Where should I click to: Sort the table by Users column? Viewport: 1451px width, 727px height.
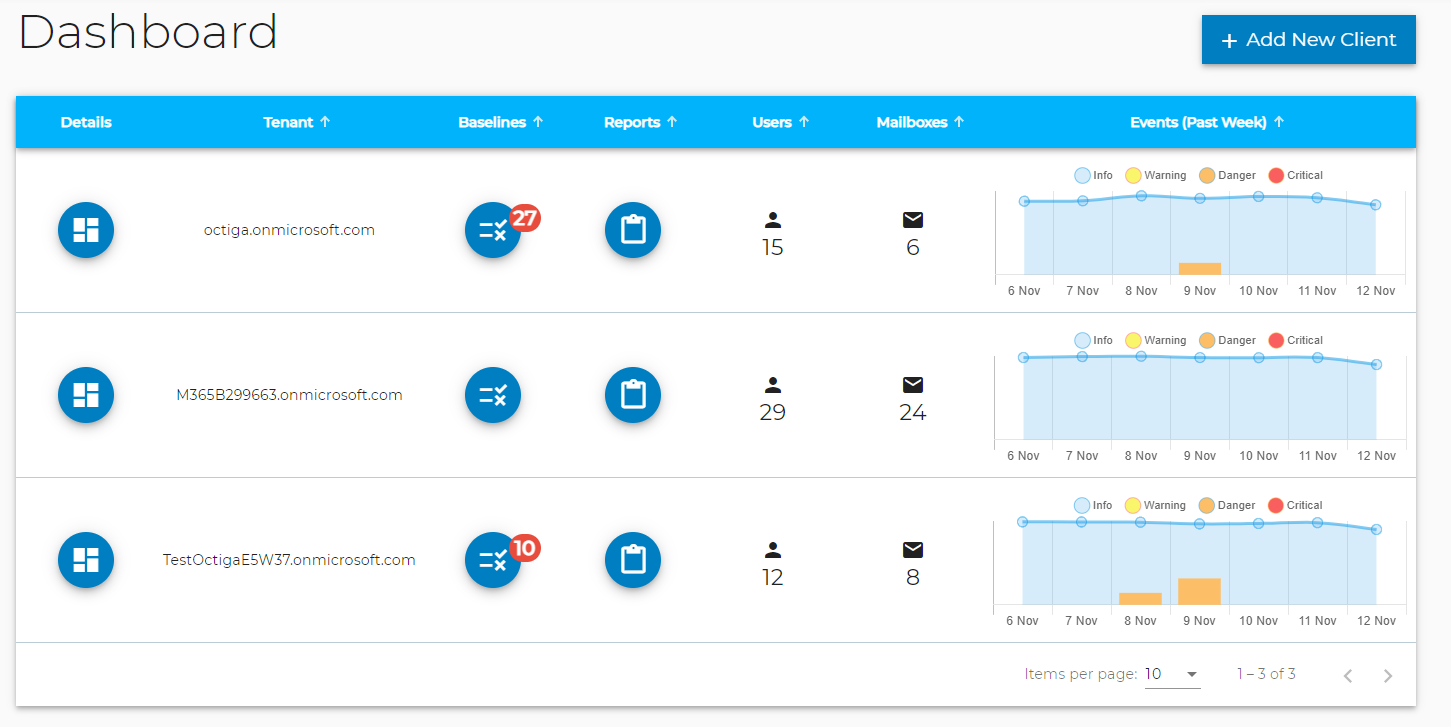779,121
